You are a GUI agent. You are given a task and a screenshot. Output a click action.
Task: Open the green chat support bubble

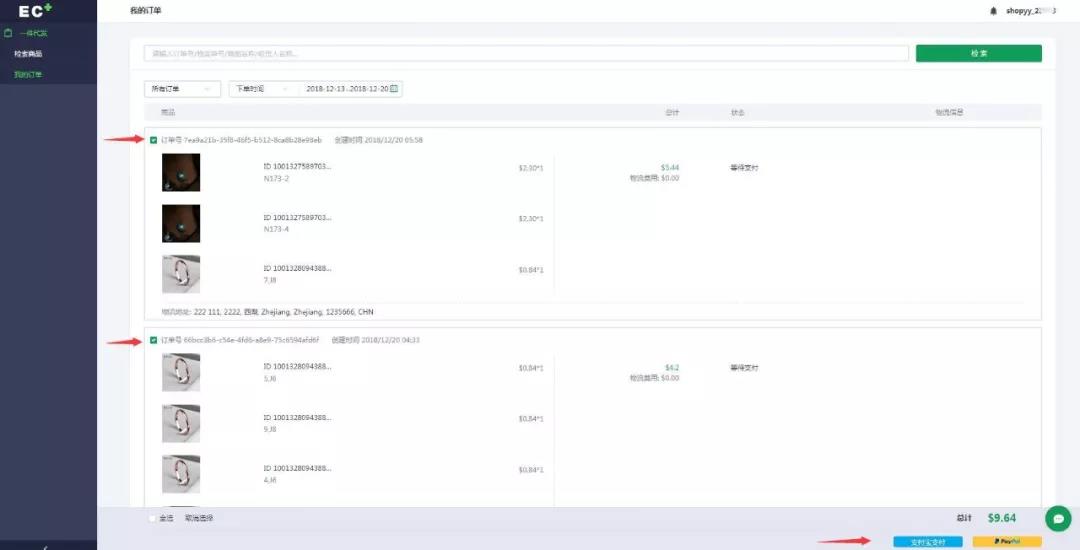tap(1058, 518)
